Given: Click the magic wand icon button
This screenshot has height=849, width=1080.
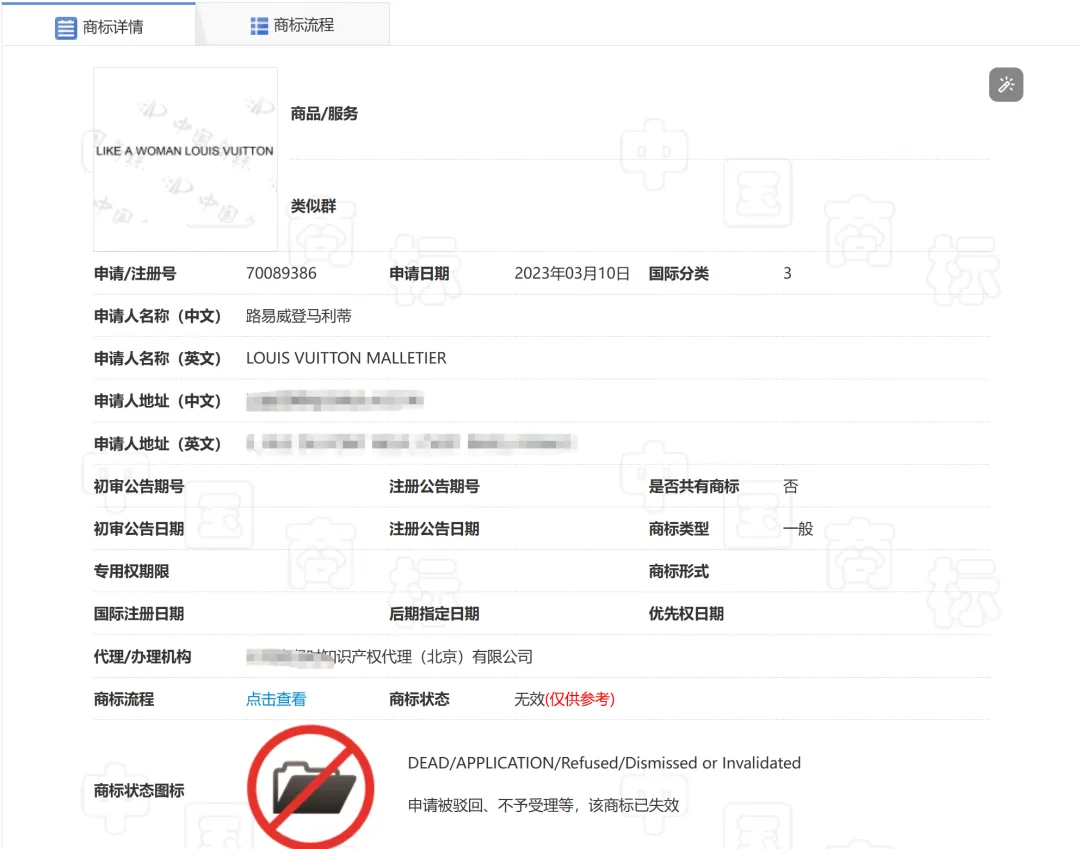Looking at the screenshot, I should click(x=1006, y=85).
